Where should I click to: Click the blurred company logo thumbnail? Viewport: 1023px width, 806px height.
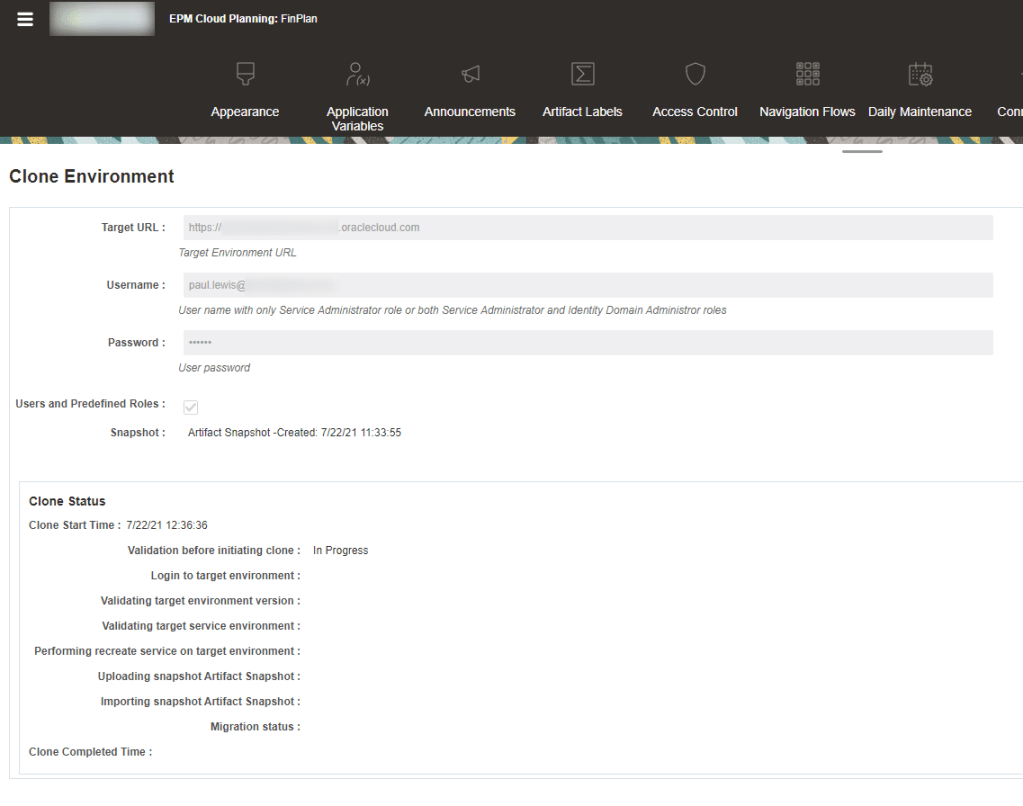tap(101, 18)
